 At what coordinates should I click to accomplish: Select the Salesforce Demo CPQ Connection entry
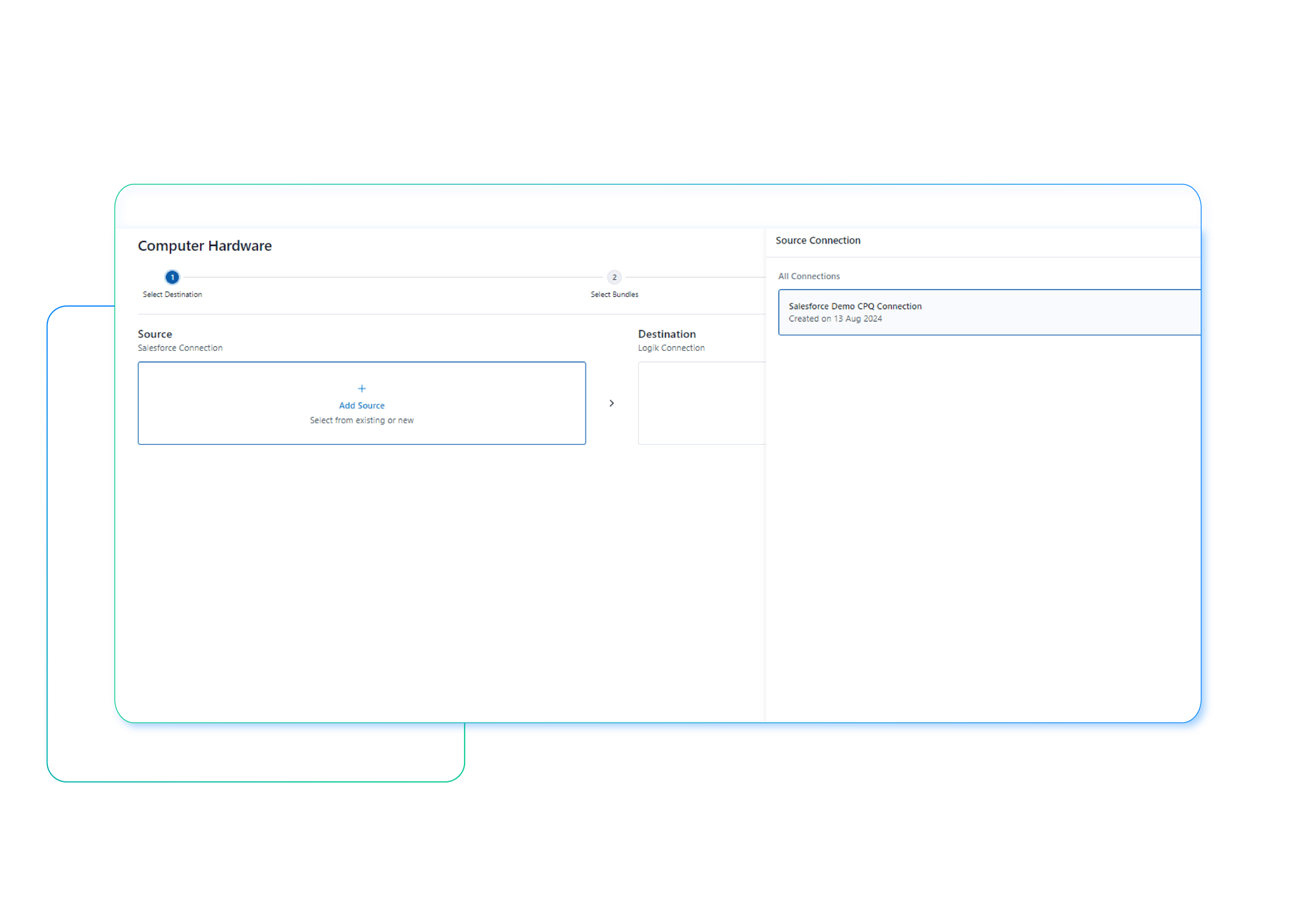(x=989, y=312)
